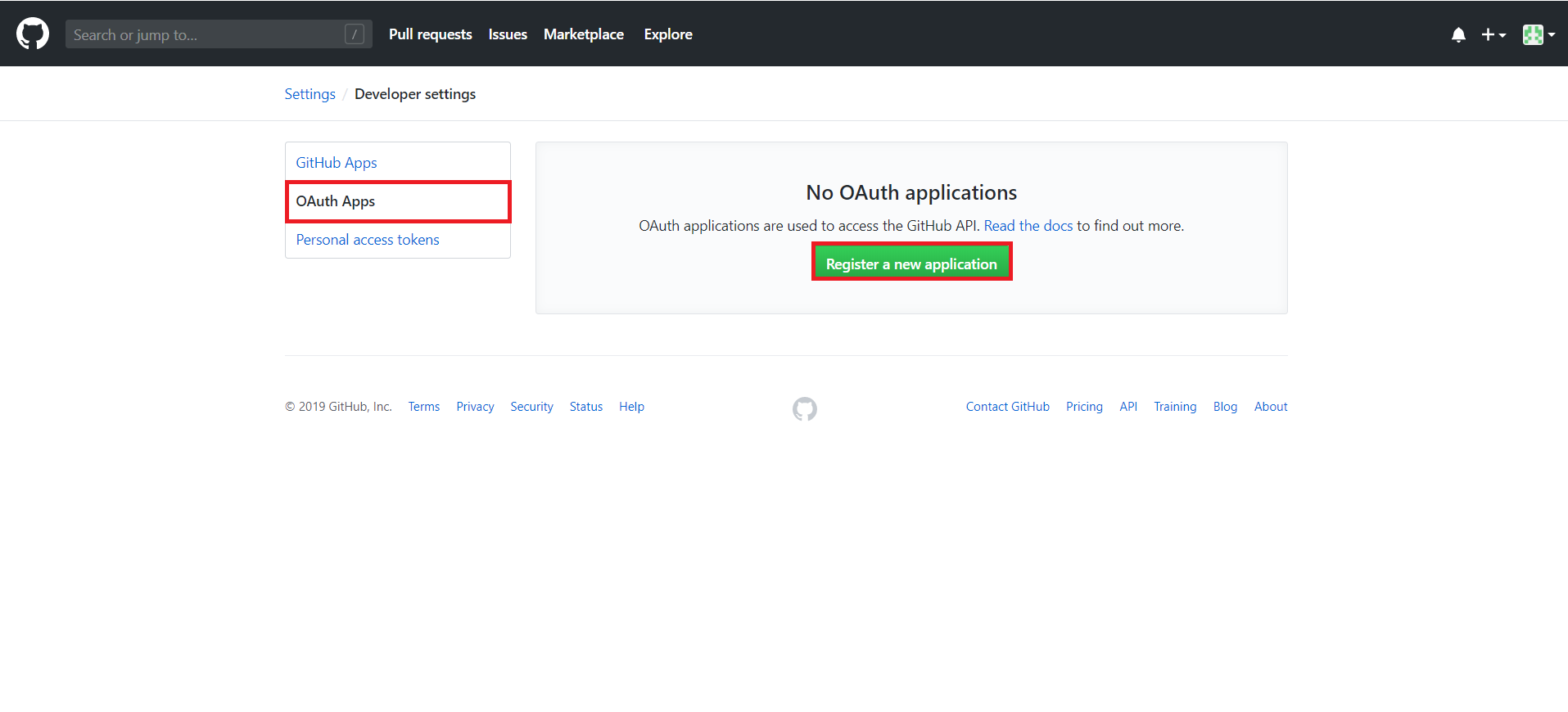Open the Privacy footer link
This screenshot has height=712, width=1568.
[x=475, y=407]
